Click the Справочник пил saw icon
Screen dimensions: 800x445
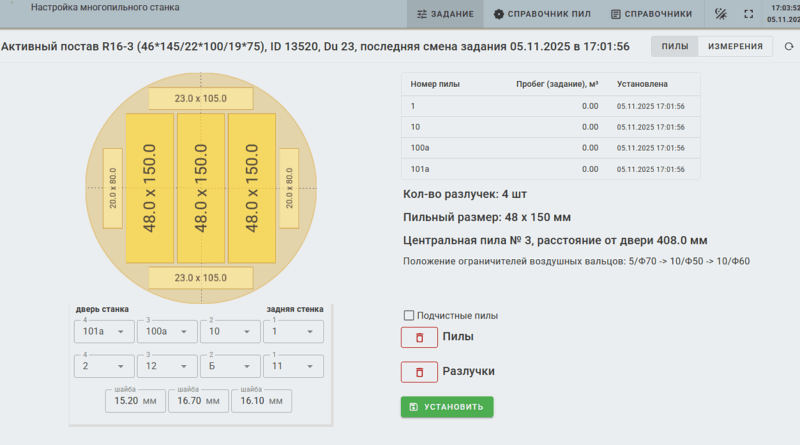[x=498, y=14]
